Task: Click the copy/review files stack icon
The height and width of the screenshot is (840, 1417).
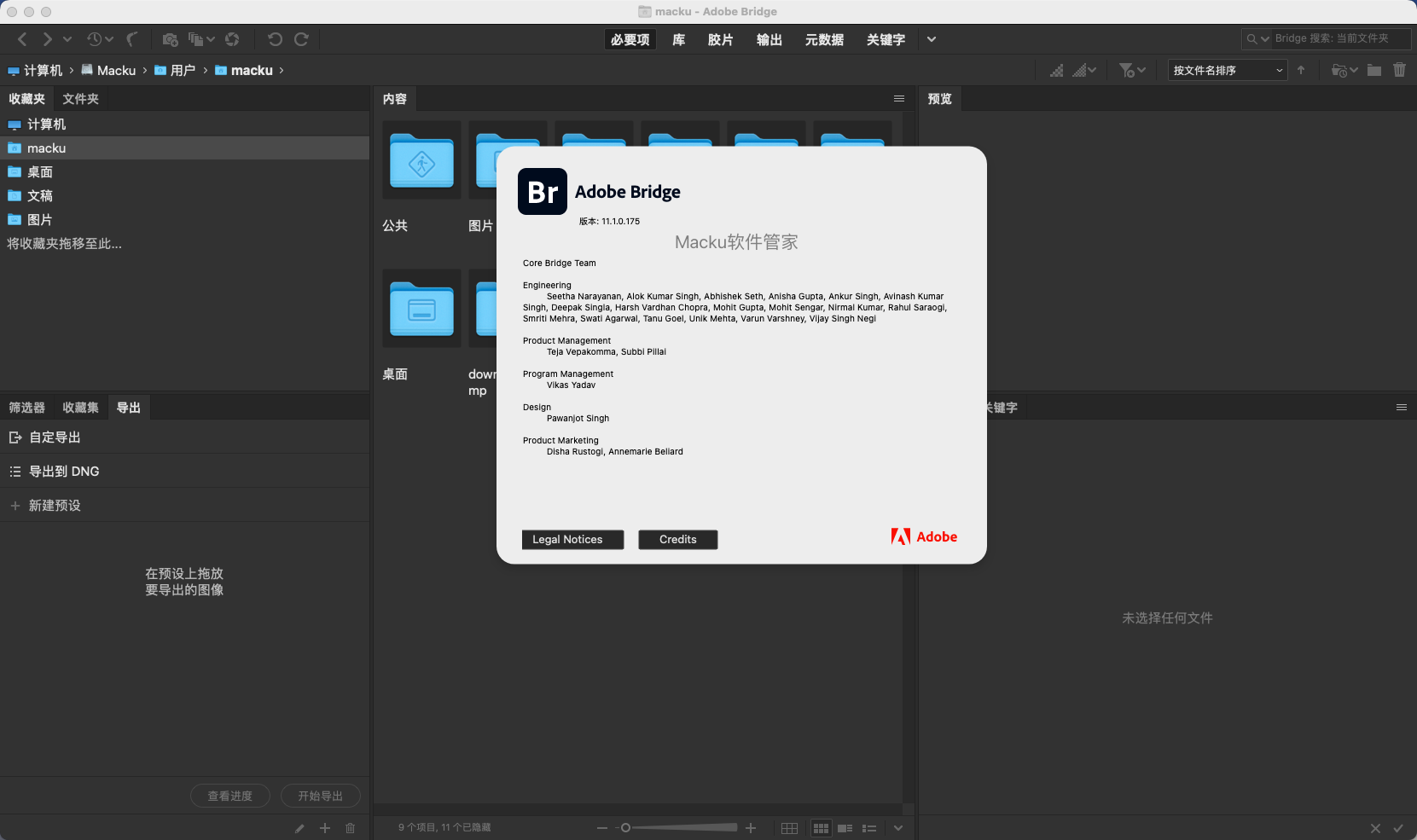Action: [196, 39]
